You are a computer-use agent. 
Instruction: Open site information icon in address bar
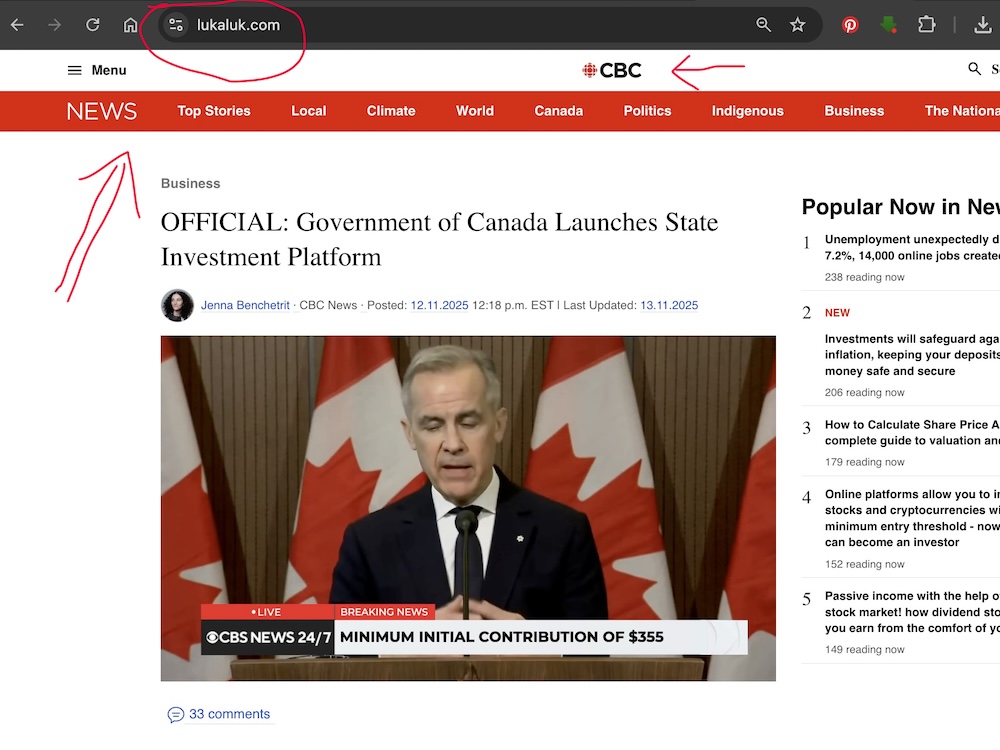[x=176, y=25]
